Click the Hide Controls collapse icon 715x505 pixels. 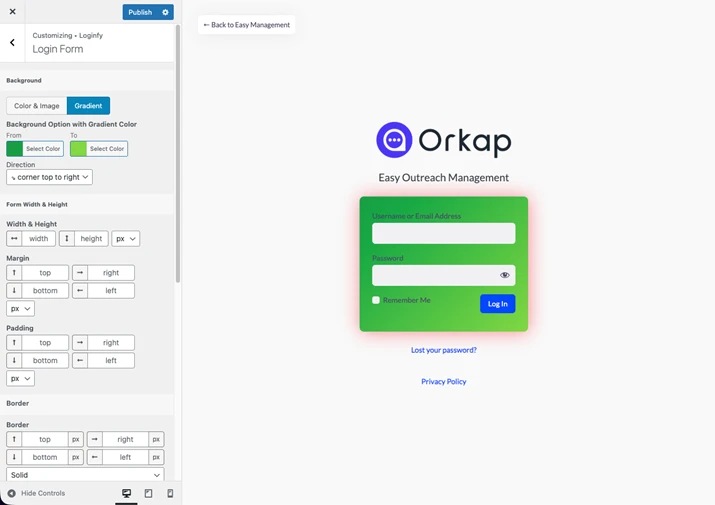click(x=12, y=493)
